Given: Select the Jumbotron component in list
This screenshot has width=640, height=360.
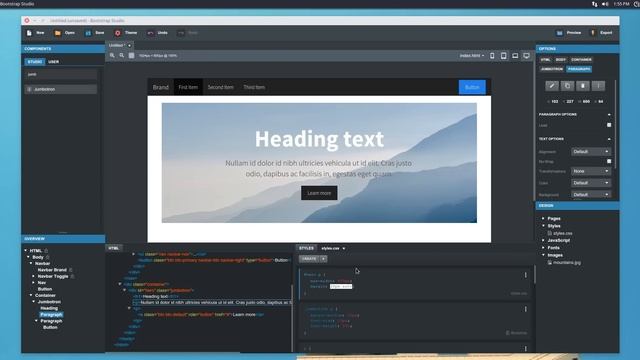Looking at the screenshot, I should [x=61, y=89].
